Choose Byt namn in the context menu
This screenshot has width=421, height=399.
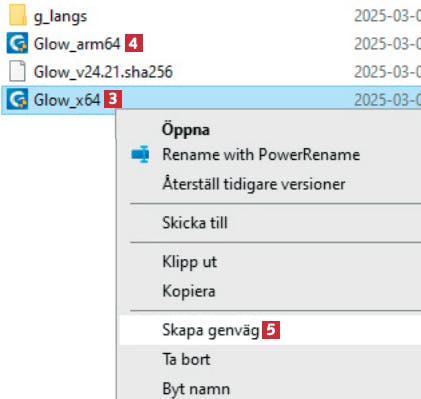pos(196,389)
